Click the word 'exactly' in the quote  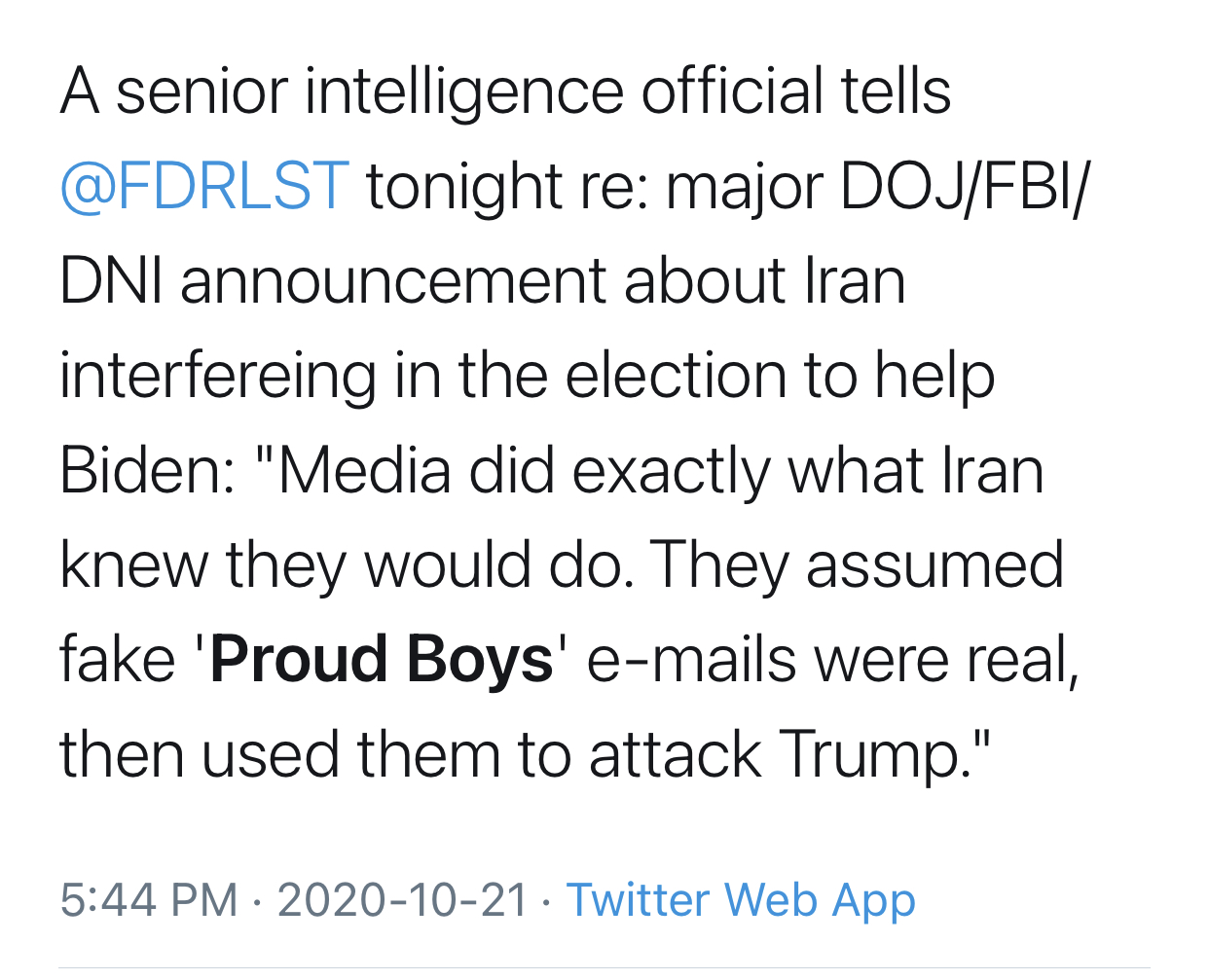pos(671,471)
